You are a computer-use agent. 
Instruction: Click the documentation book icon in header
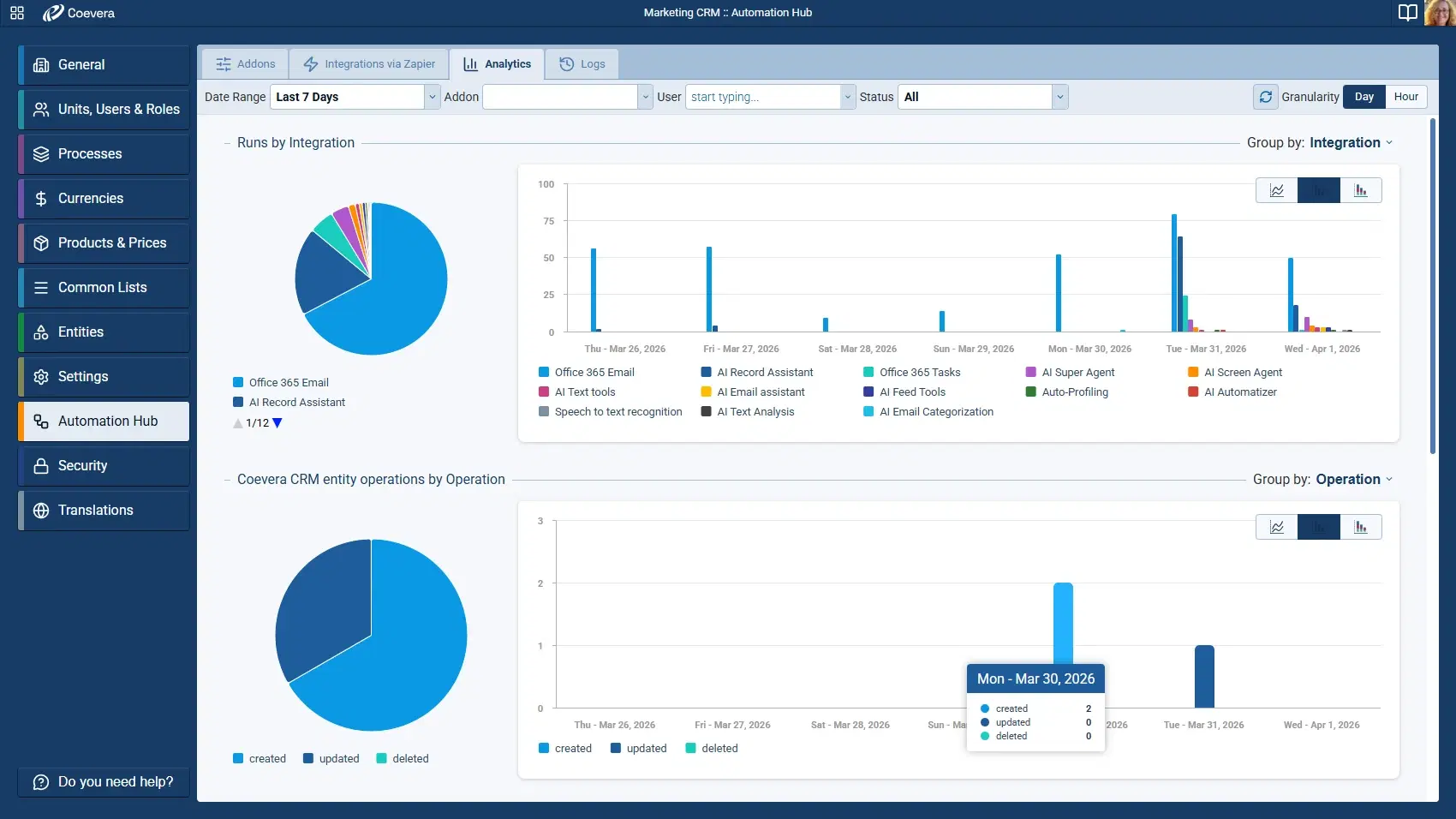[x=1407, y=13]
